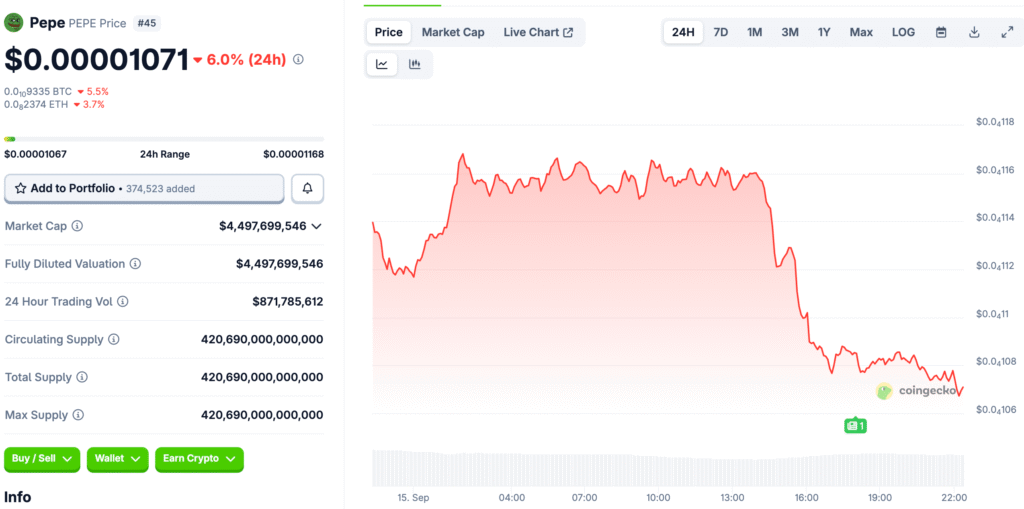Click the Max Supply info icon

point(78,415)
